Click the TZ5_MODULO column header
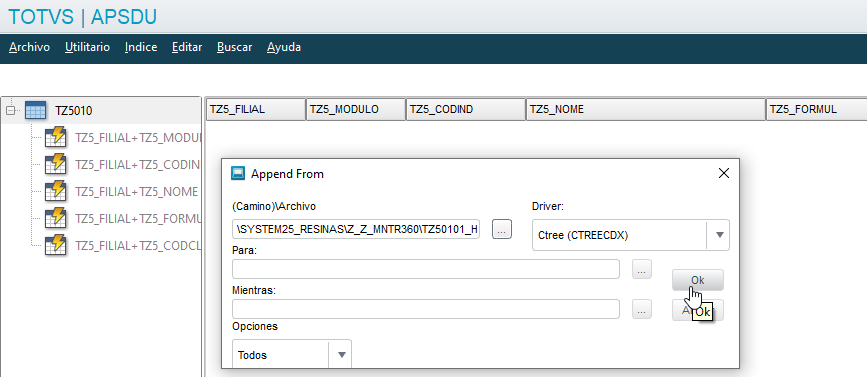The image size is (867, 377). [x=356, y=109]
